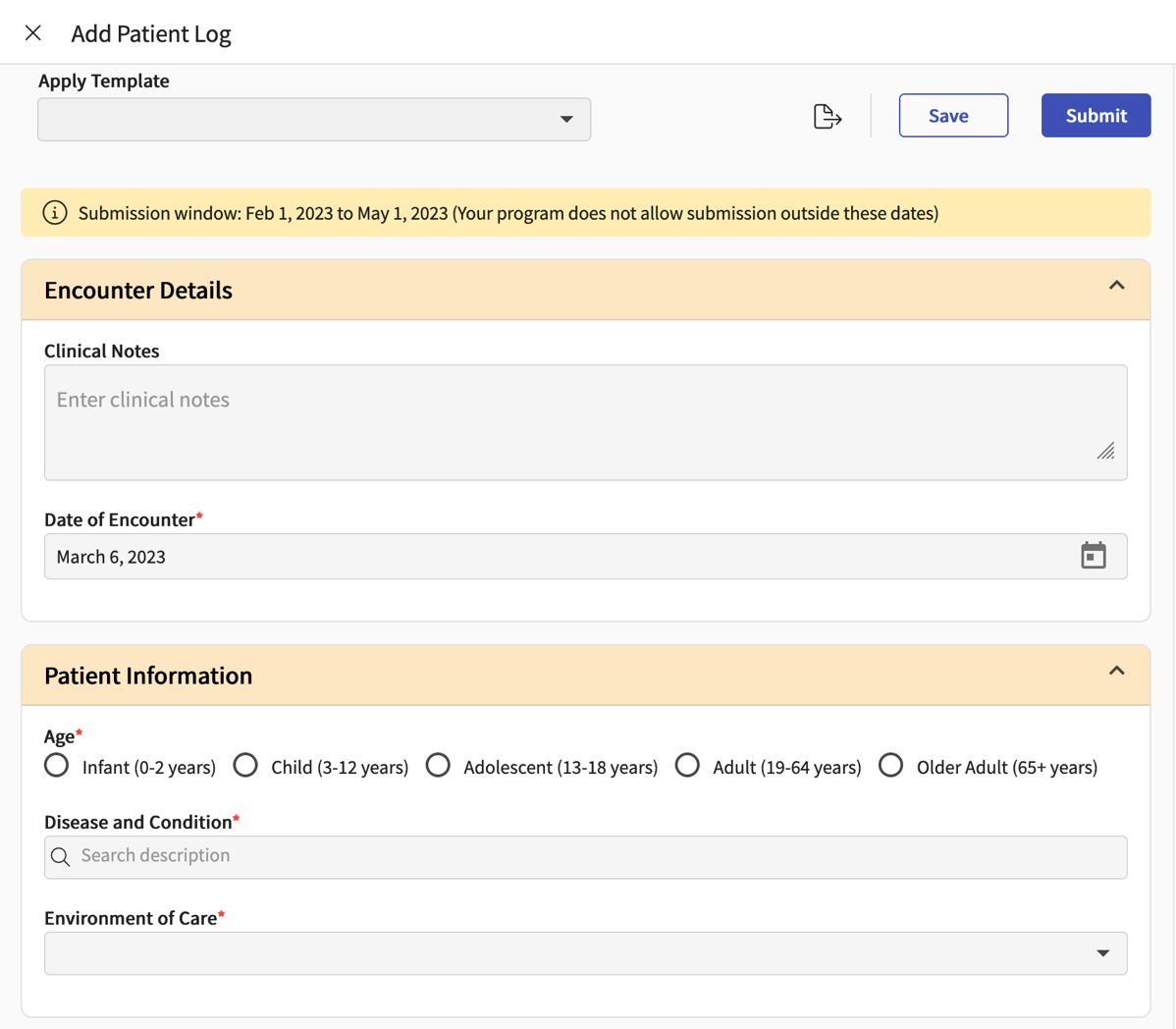1176x1029 pixels.
Task: Click the export document icon near Save
Action: point(827,115)
